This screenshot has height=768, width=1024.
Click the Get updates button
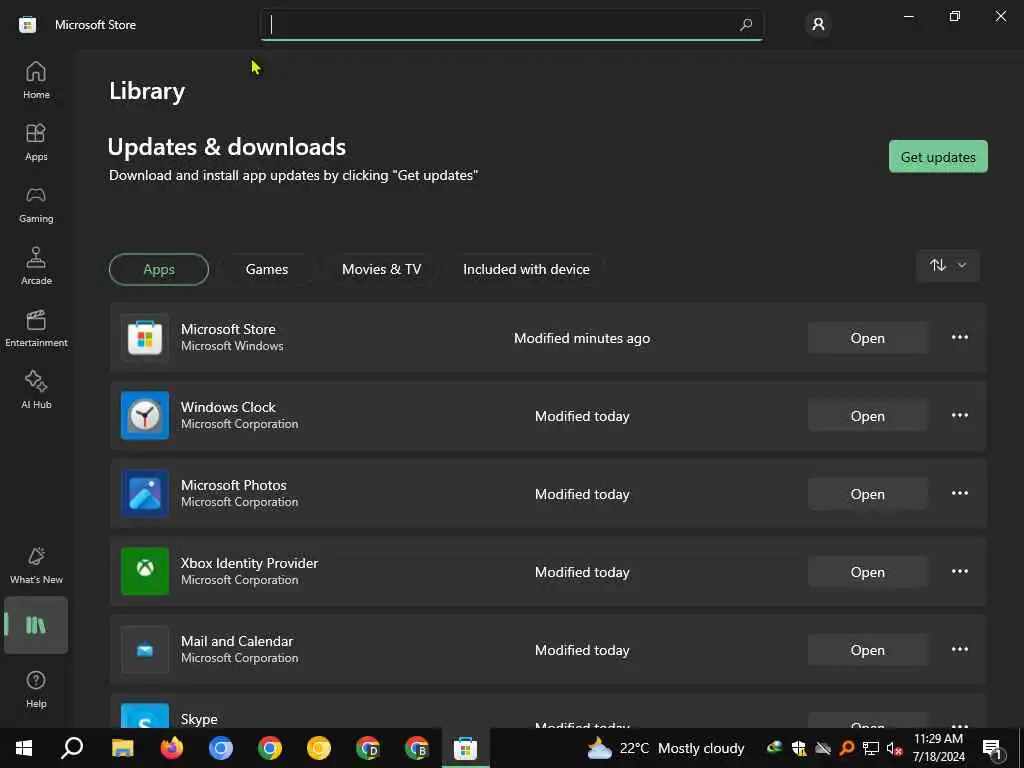point(938,157)
